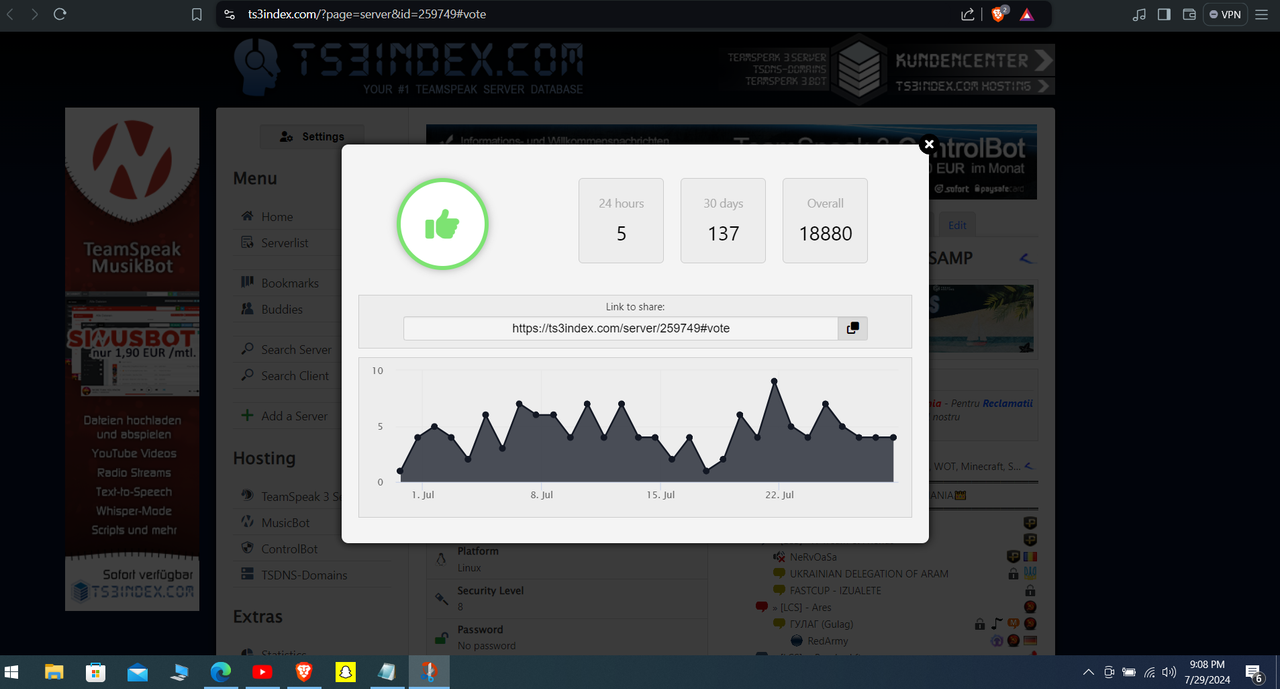
Task: Open MusicBot under Hosting
Action: [x=285, y=523]
